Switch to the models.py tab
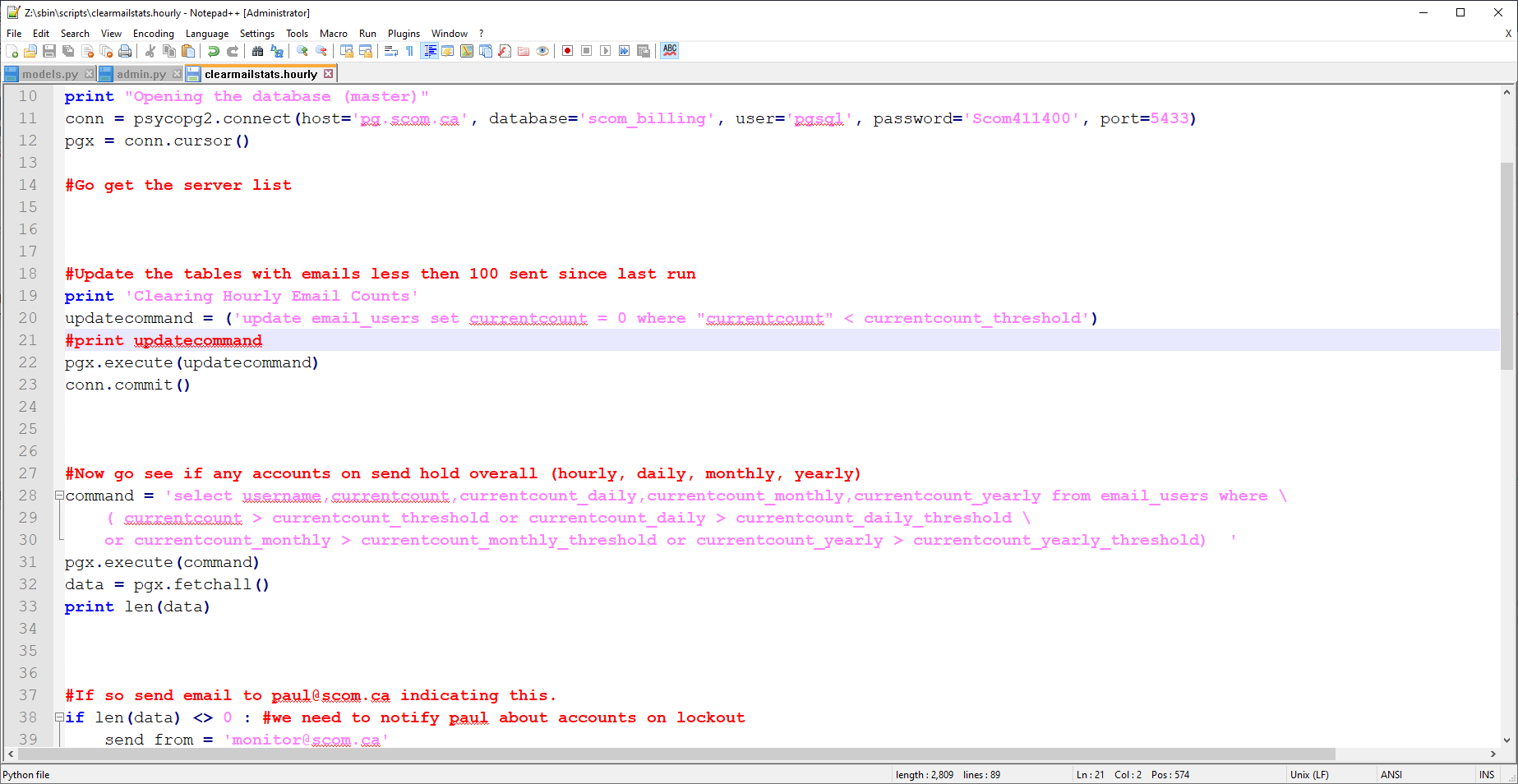Image resolution: width=1518 pixels, height=784 pixels. click(x=48, y=73)
